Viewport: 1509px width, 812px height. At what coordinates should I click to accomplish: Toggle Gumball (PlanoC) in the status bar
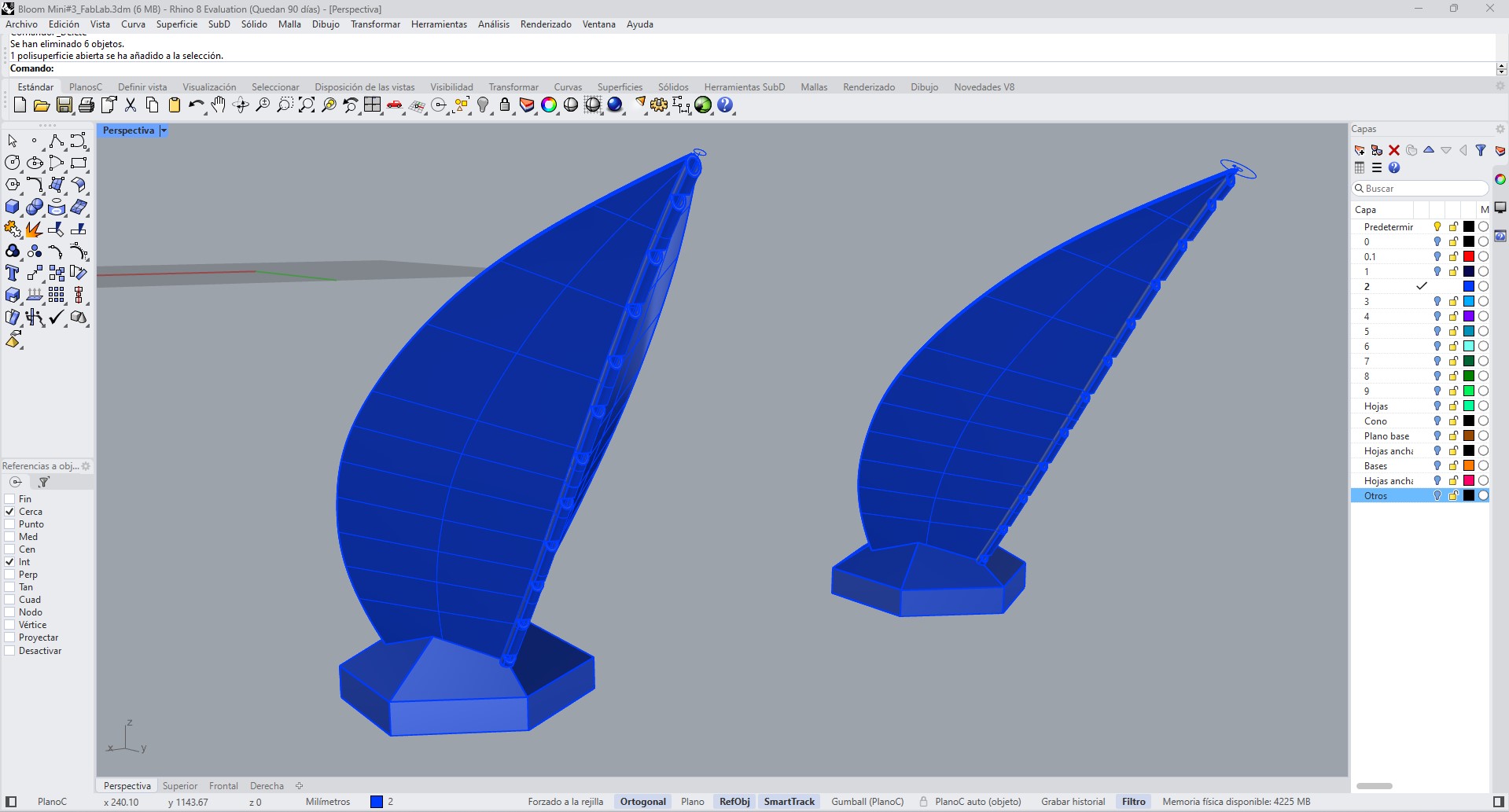pos(868,802)
